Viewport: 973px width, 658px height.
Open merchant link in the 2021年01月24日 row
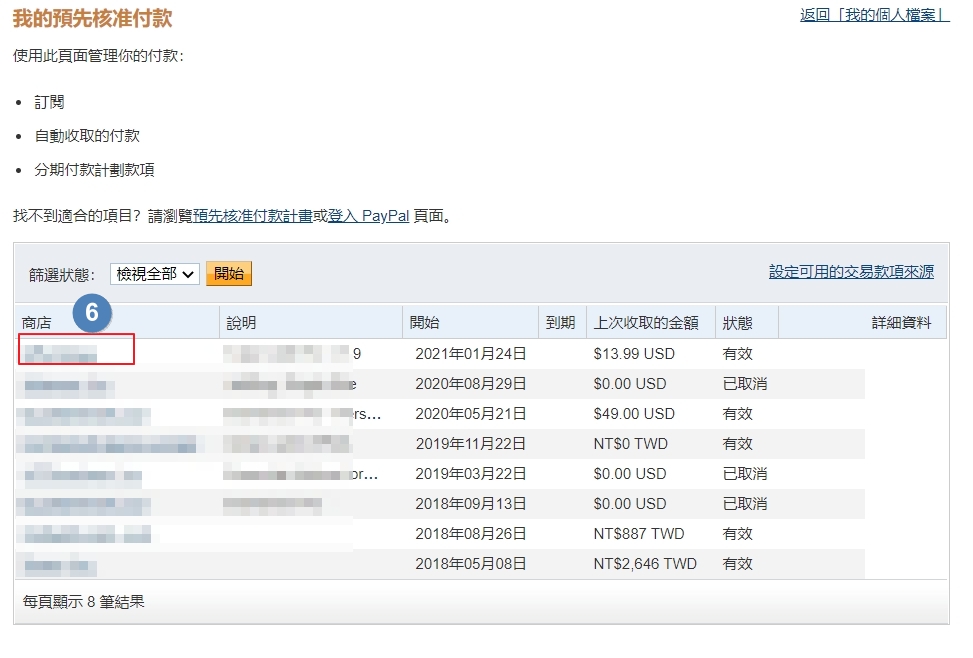[x=60, y=354]
